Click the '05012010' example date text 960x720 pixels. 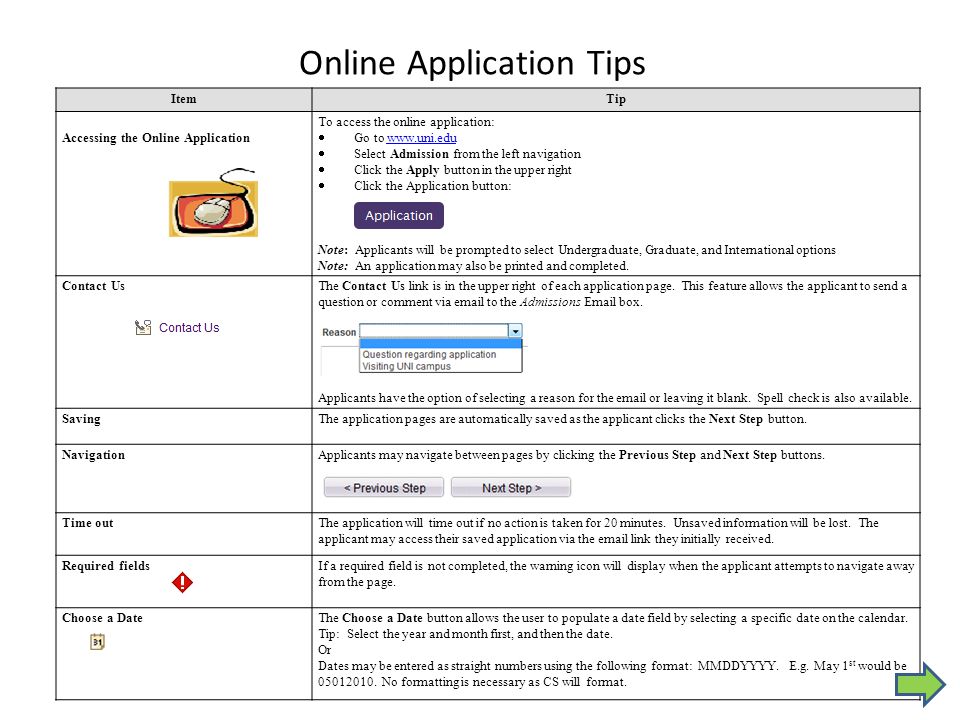[346, 681]
